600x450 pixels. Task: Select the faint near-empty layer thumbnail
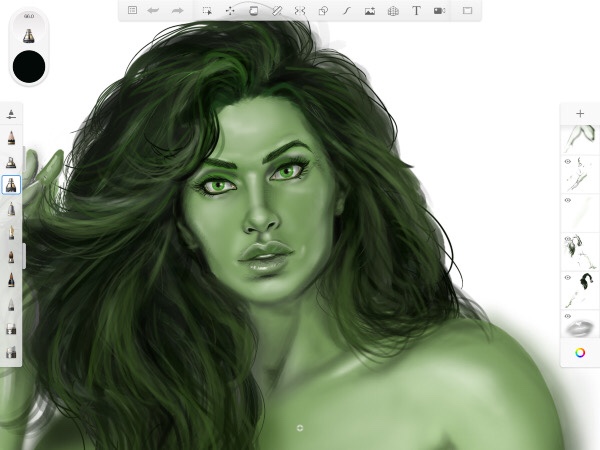(580, 213)
